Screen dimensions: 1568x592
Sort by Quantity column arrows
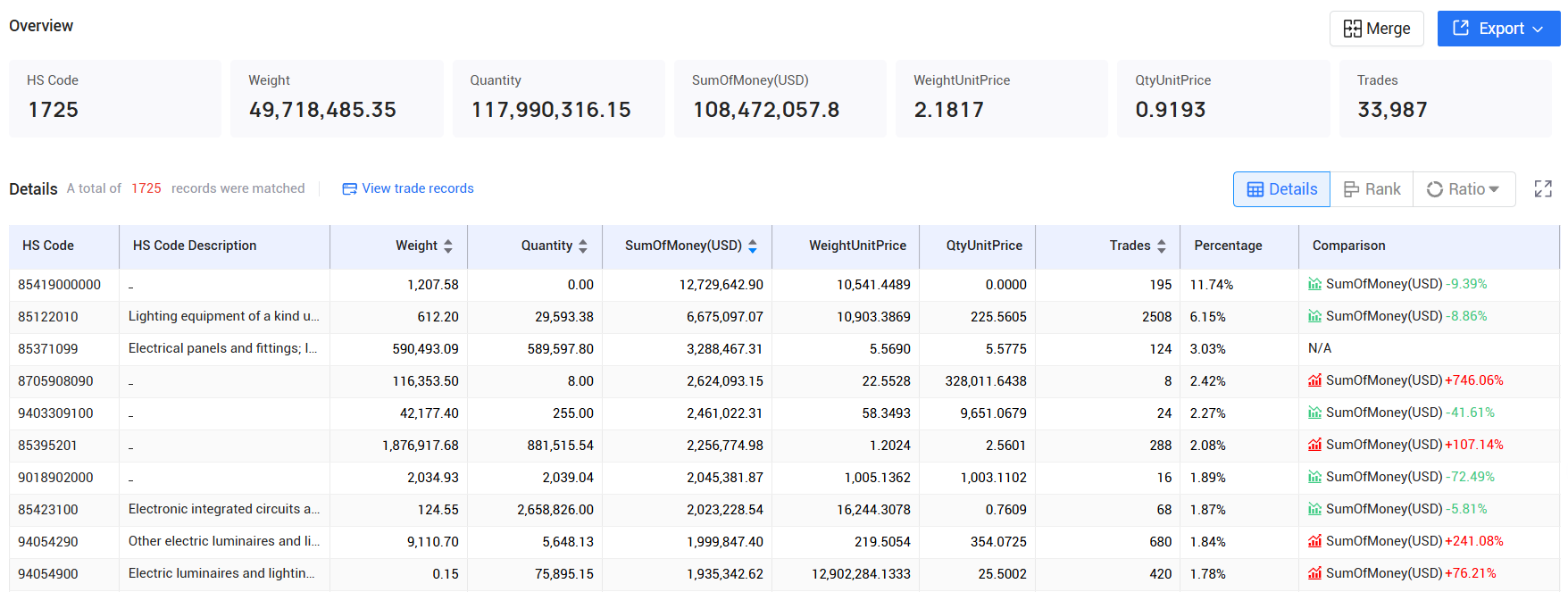click(x=583, y=246)
